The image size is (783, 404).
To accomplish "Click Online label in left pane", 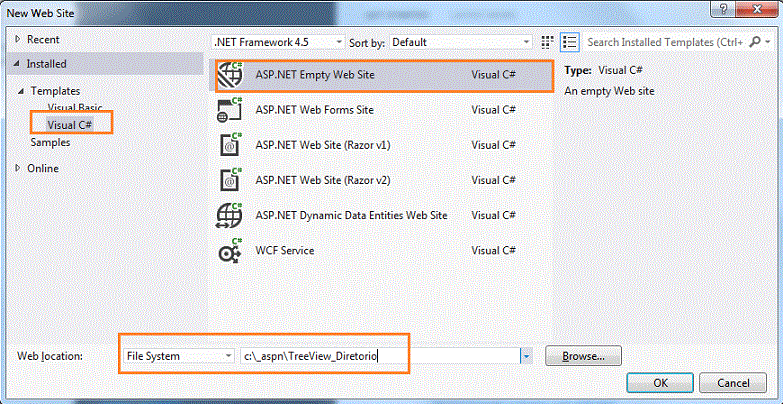I will (x=43, y=168).
